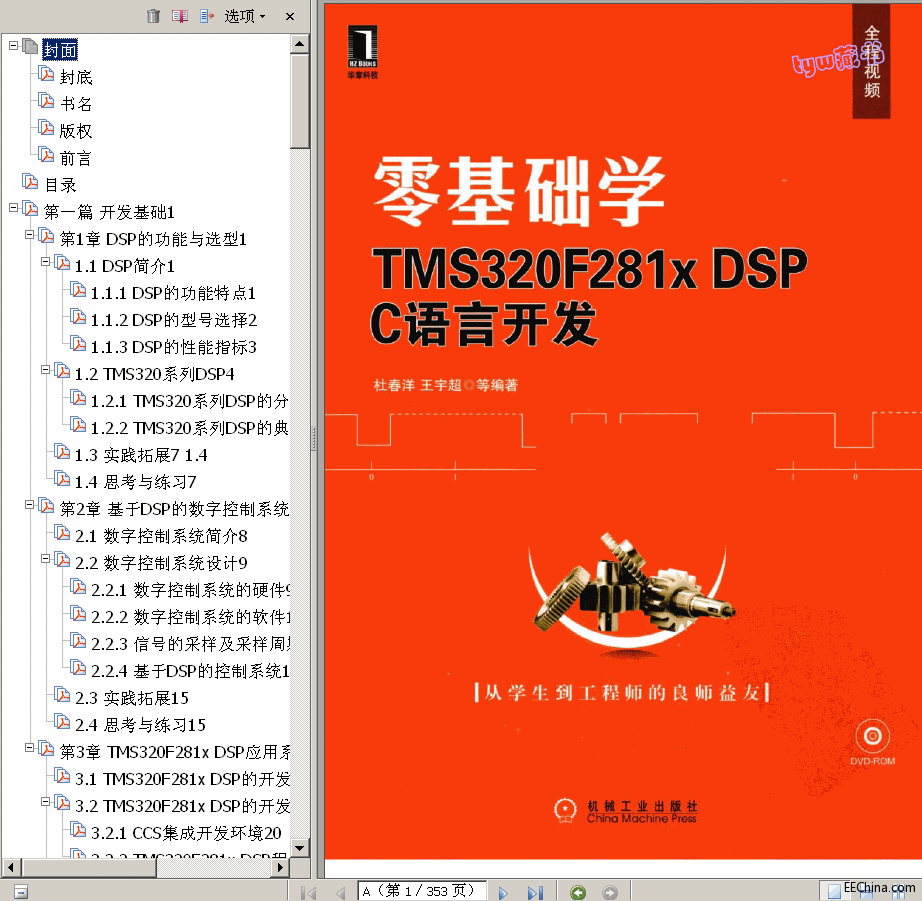
Task: Open the 前言 bookmark
Action: pos(76,158)
